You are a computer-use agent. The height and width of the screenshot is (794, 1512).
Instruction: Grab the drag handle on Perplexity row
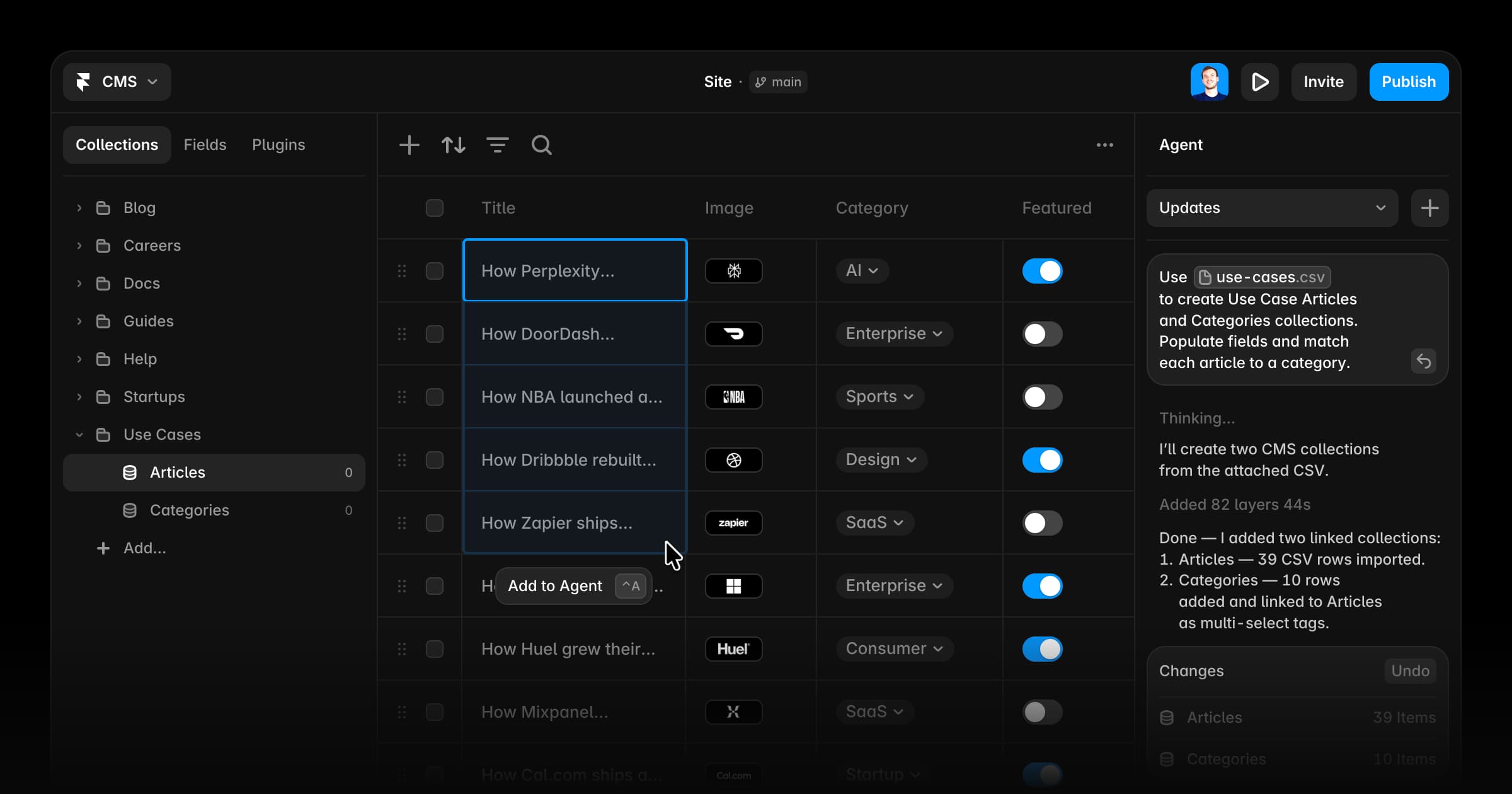[x=402, y=271]
